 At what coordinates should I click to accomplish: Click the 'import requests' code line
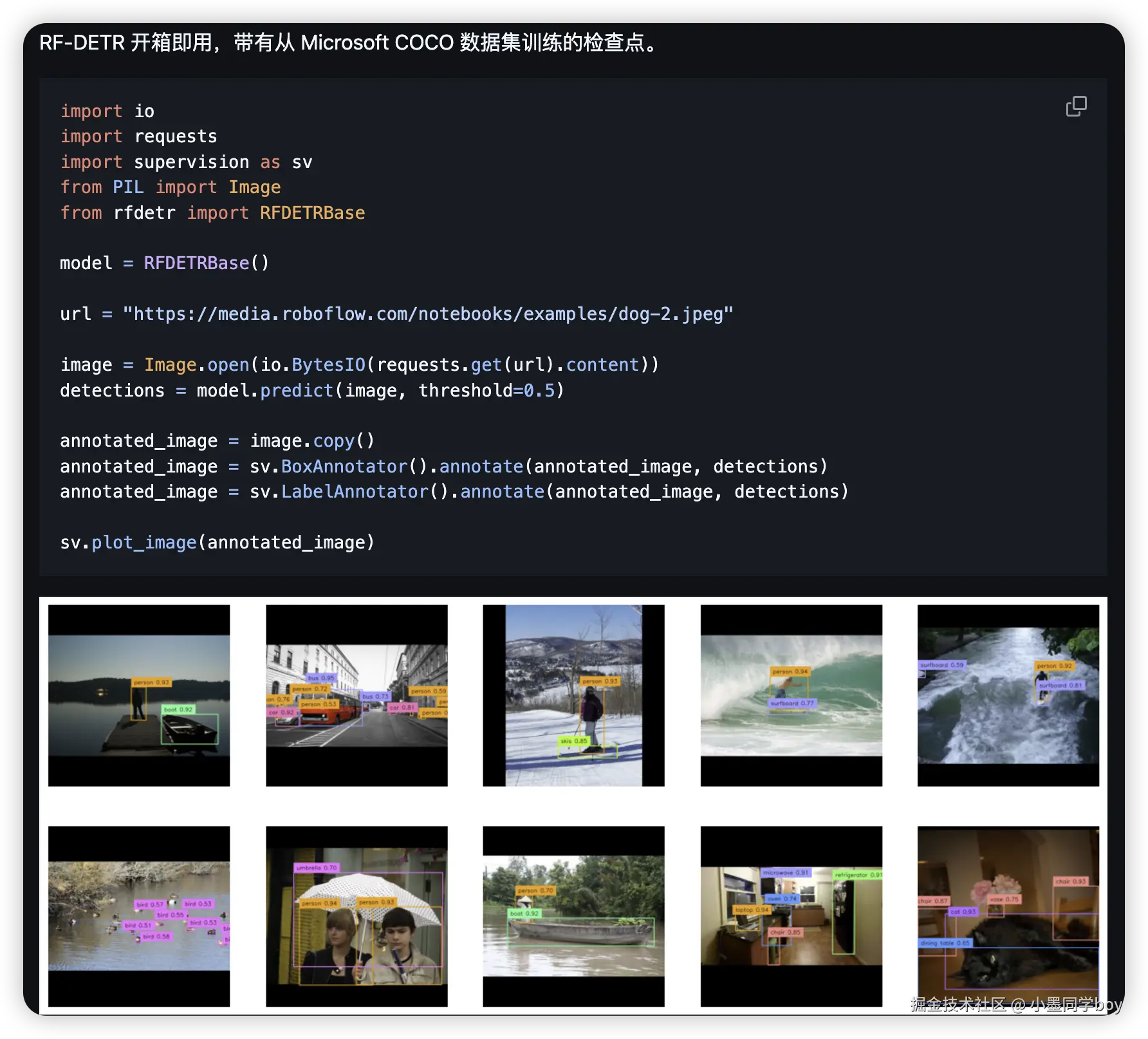(139, 136)
